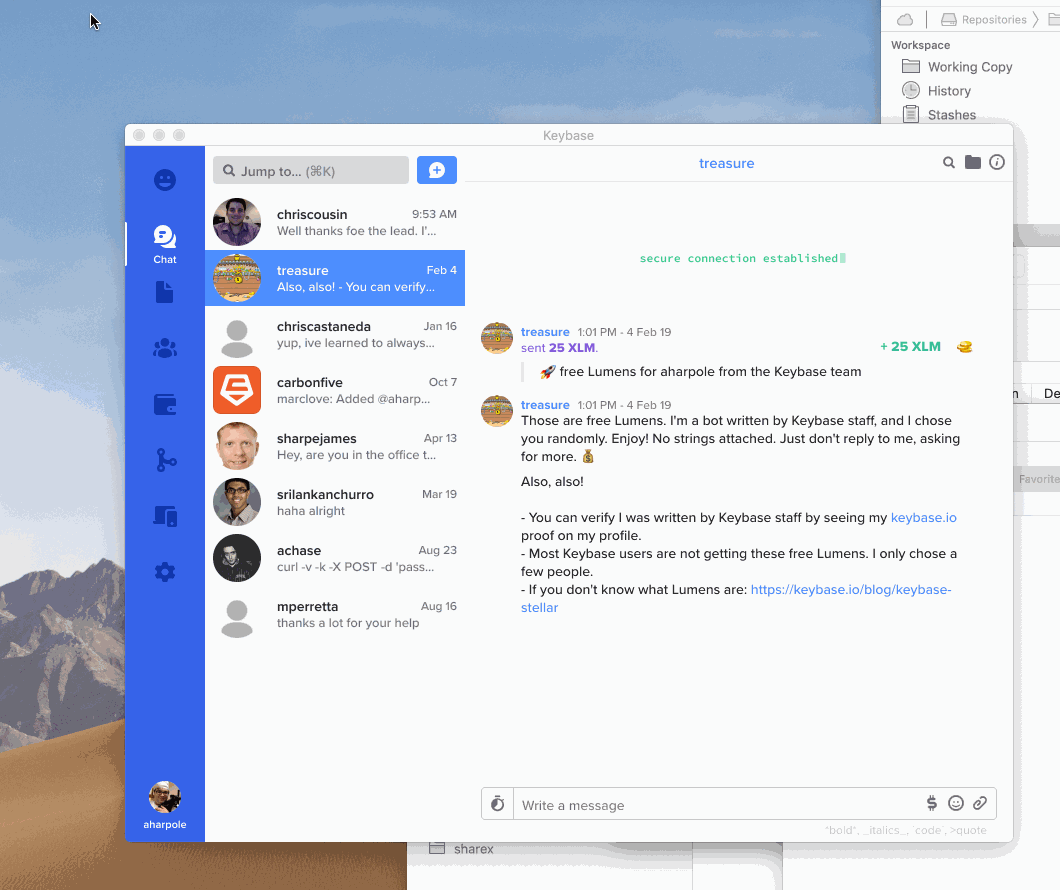Start a new chat with plus button
1060x890 pixels.
tap(437, 170)
